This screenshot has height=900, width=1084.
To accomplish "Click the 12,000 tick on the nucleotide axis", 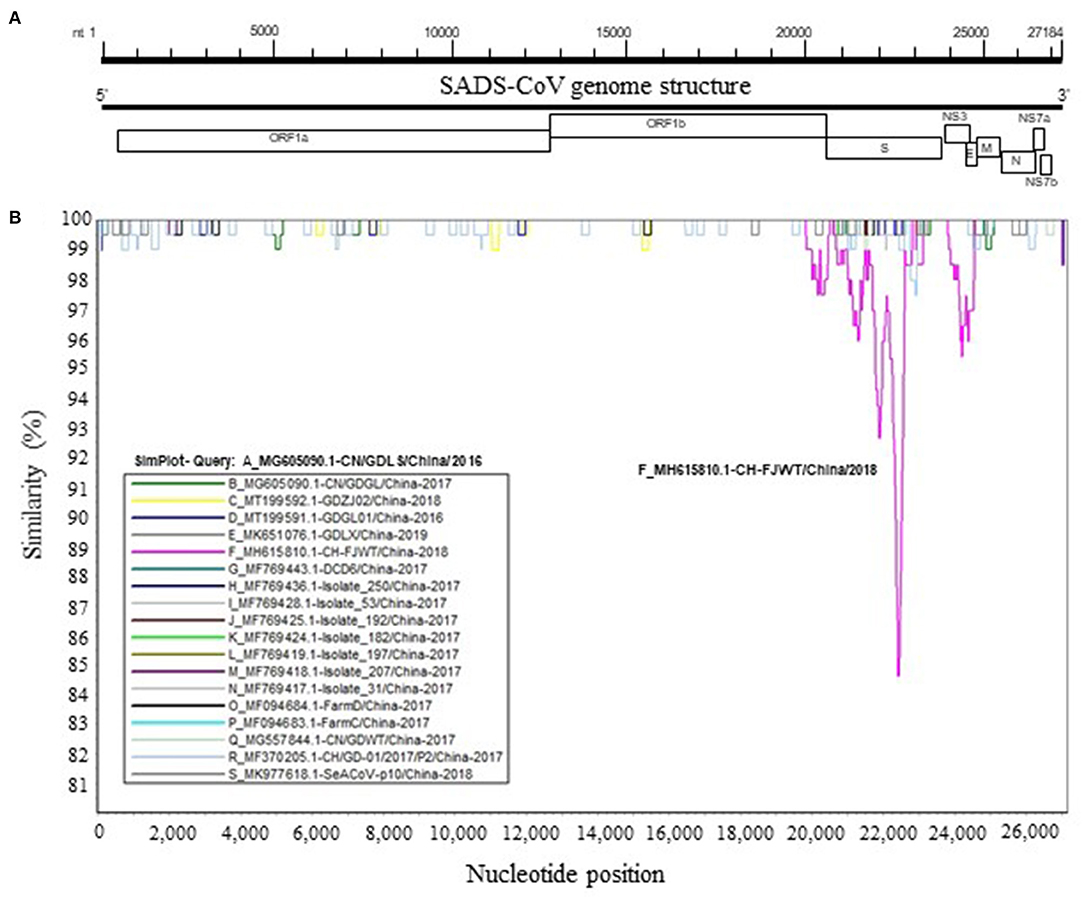I will pyautogui.click(x=532, y=833).
